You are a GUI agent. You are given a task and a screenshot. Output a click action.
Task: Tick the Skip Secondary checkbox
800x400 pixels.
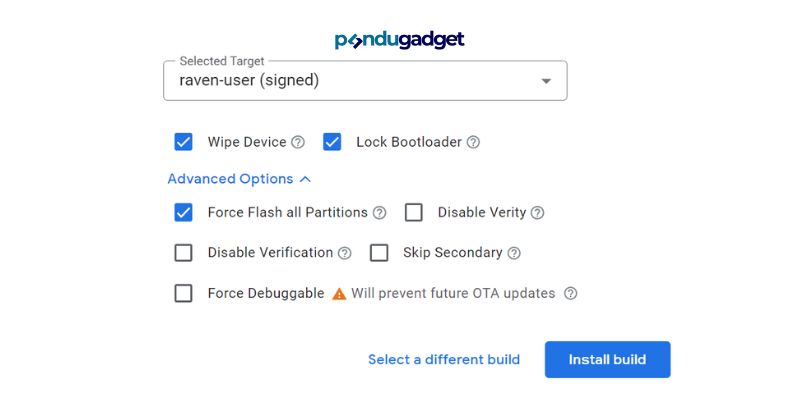[379, 253]
